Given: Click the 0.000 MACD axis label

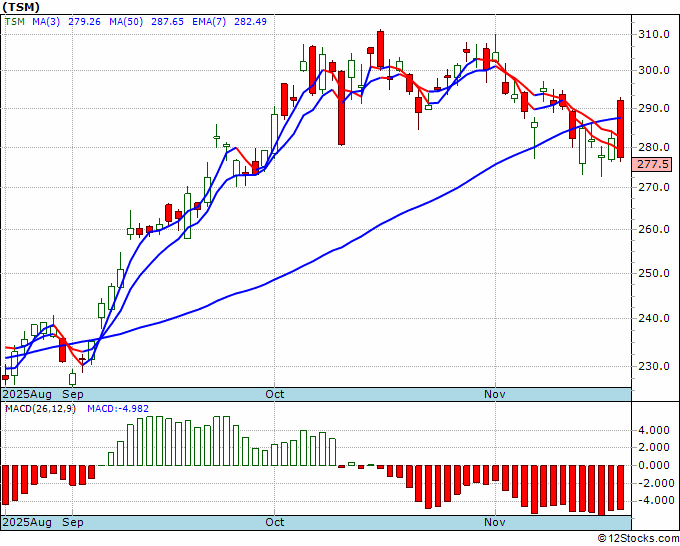Looking at the screenshot, I should pyautogui.click(x=653, y=465).
